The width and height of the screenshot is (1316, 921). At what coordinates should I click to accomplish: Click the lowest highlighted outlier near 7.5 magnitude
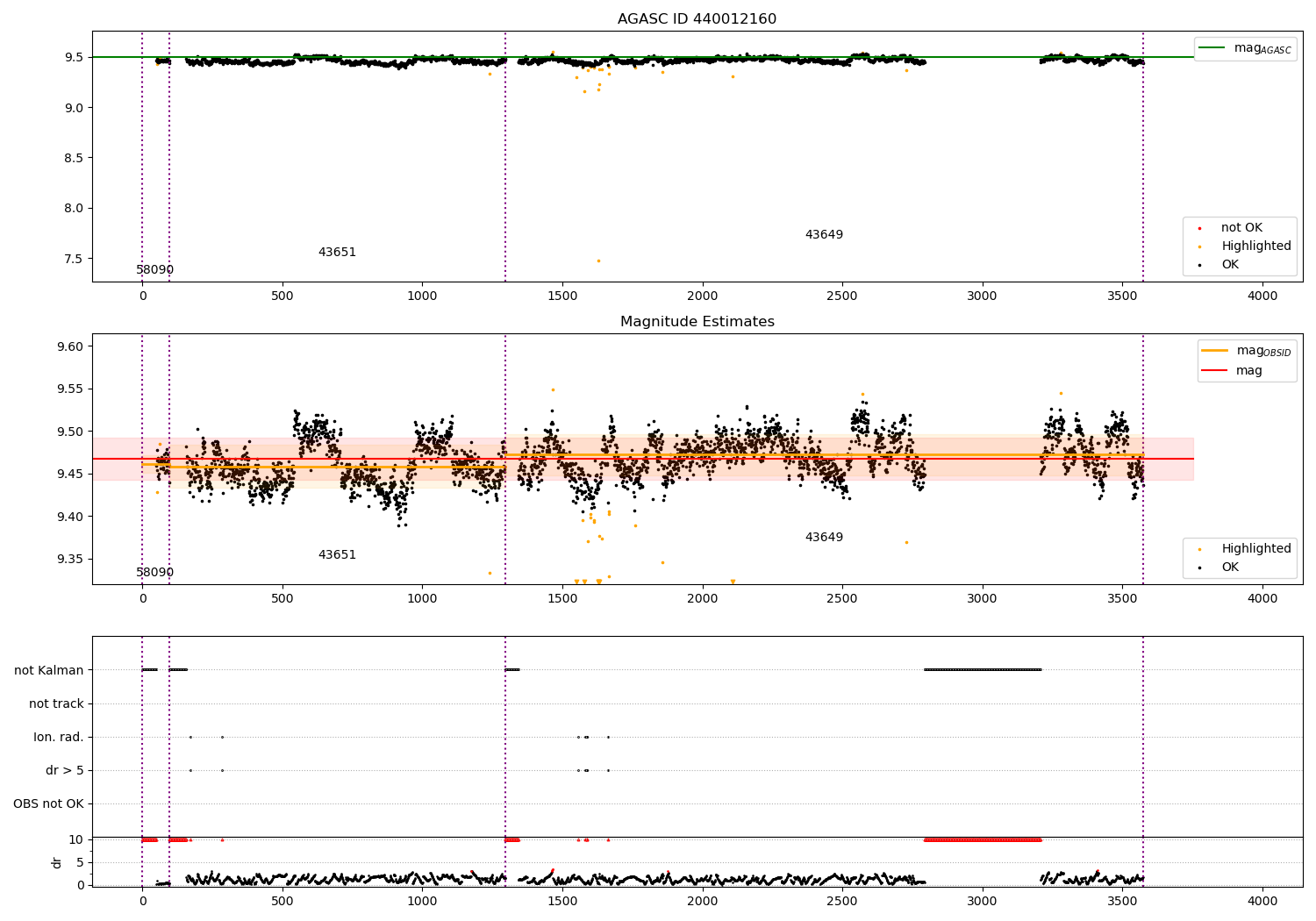pos(598,261)
